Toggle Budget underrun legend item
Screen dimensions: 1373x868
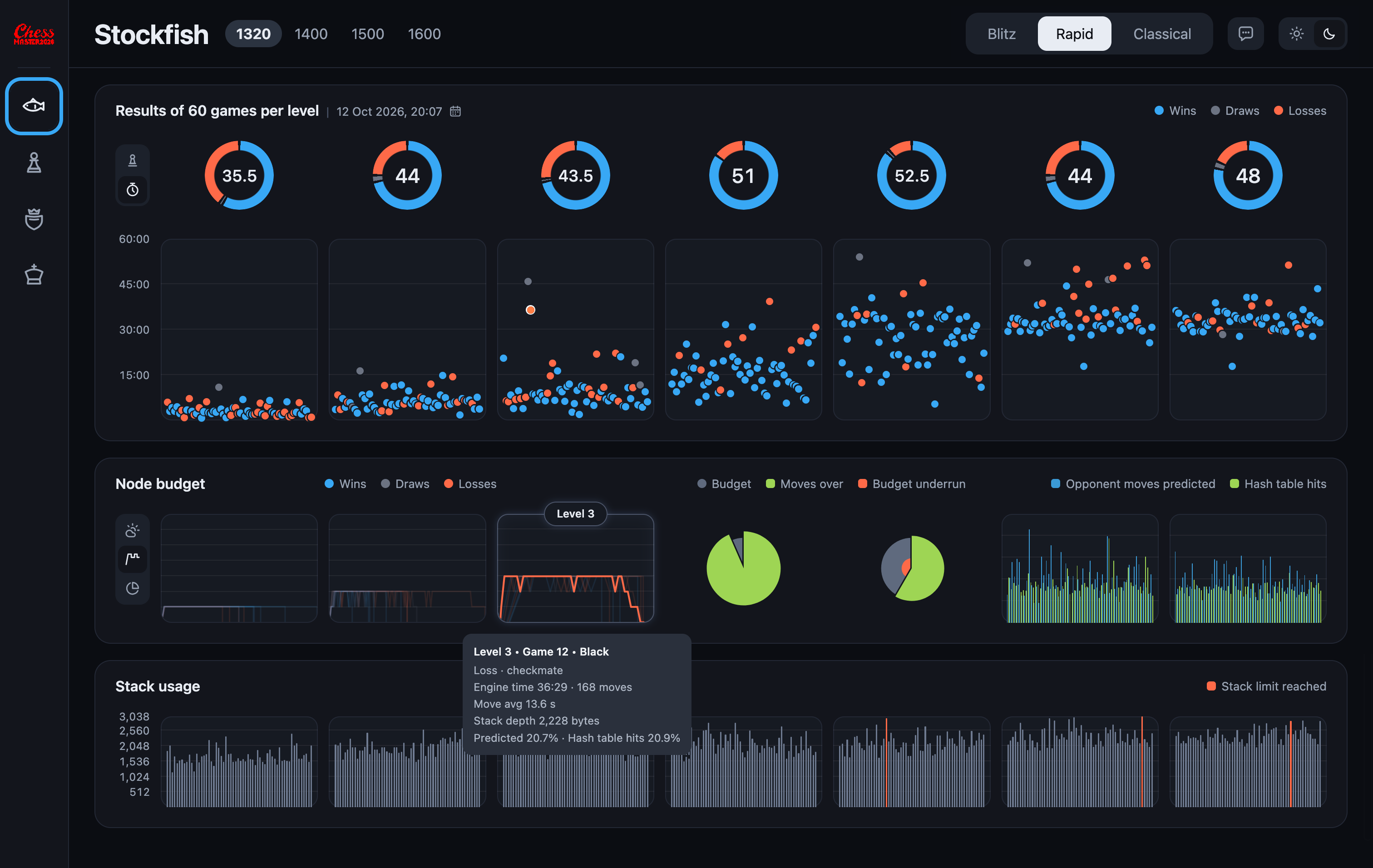coord(911,484)
